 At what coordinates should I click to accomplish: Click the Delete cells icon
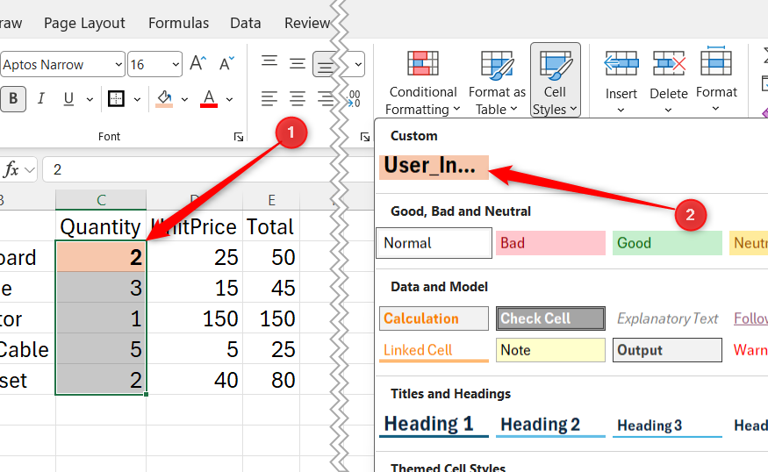click(x=669, y=64)
